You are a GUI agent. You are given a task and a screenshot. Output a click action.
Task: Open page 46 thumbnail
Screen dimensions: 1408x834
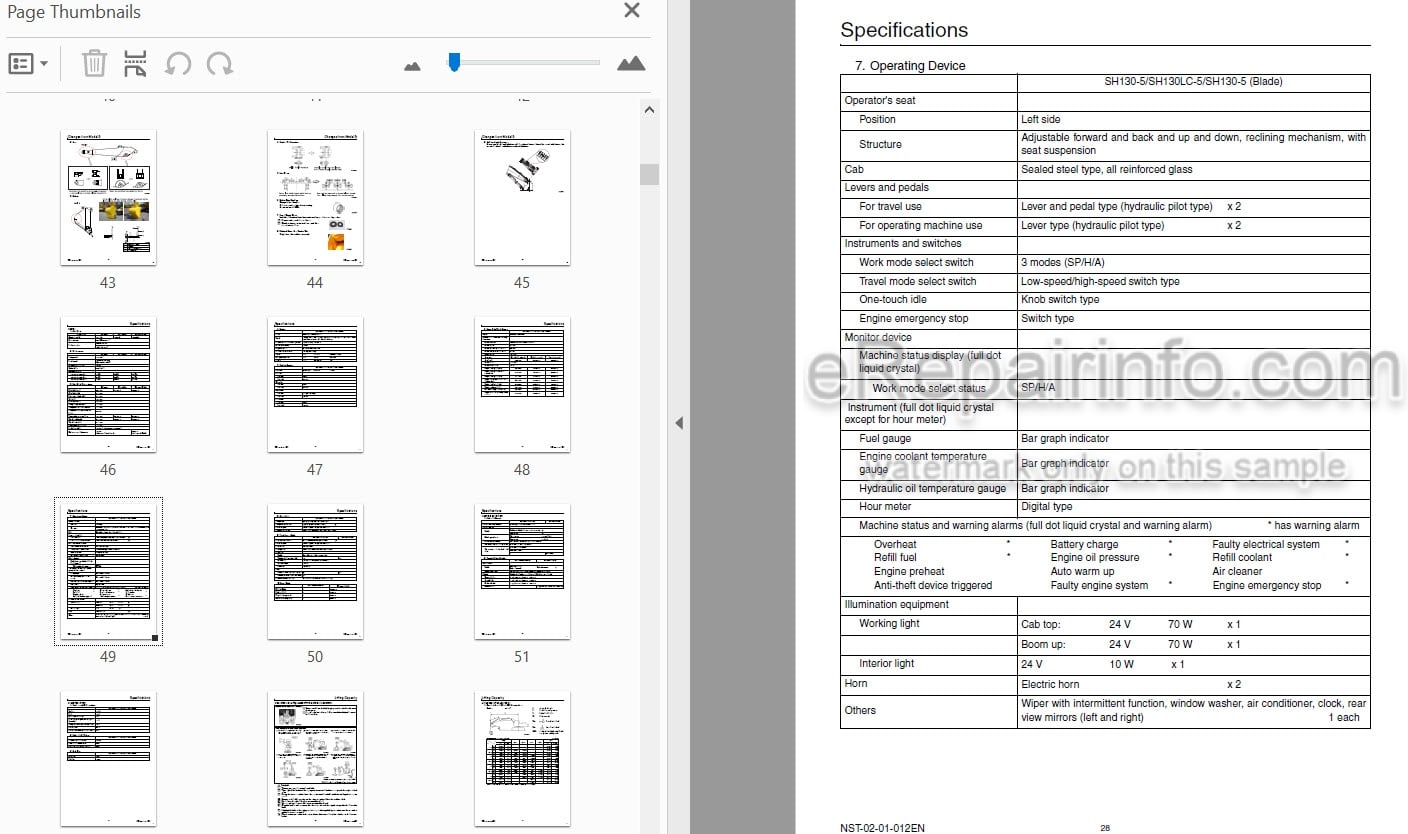point(108,385)
